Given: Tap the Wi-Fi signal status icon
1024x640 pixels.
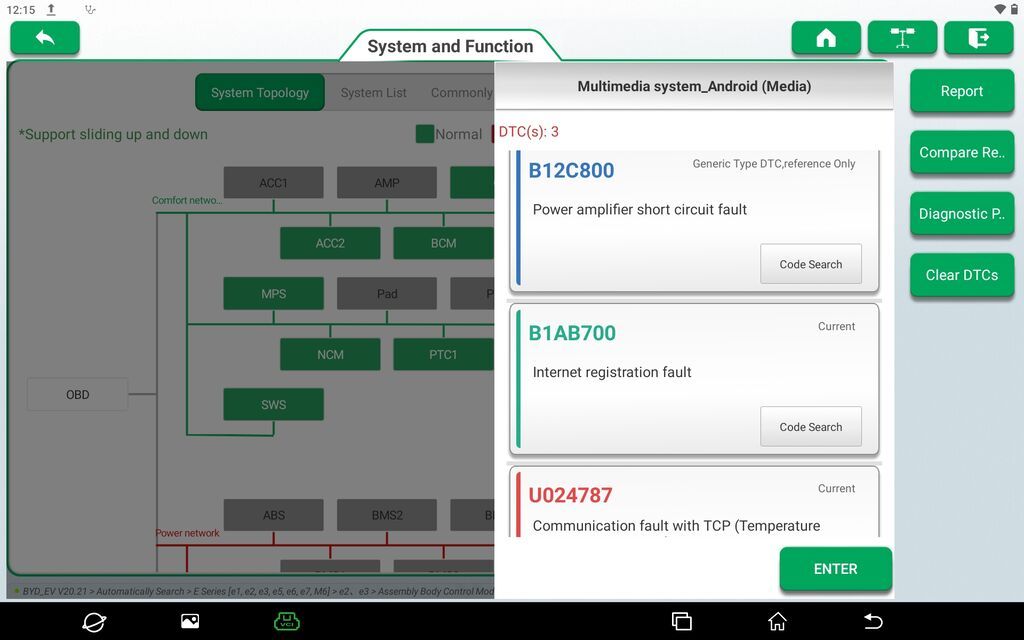Looking at the screenshot, I should [x=999, y=9].
